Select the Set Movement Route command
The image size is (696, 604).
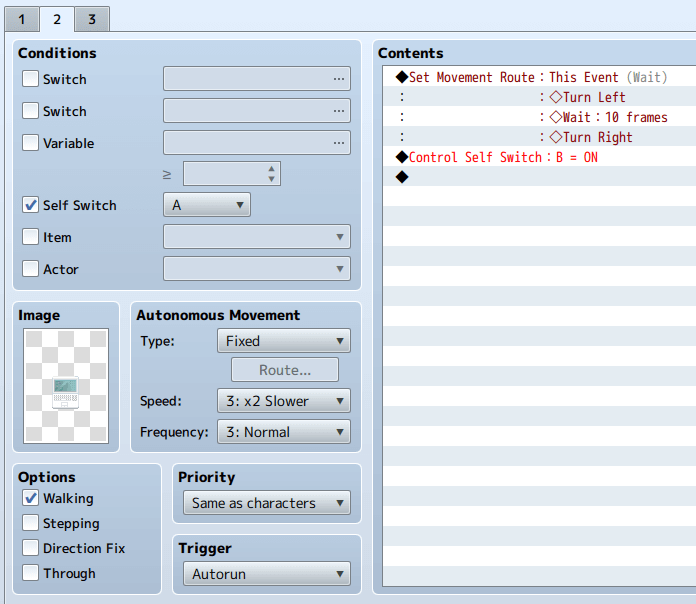click(471, 77)
